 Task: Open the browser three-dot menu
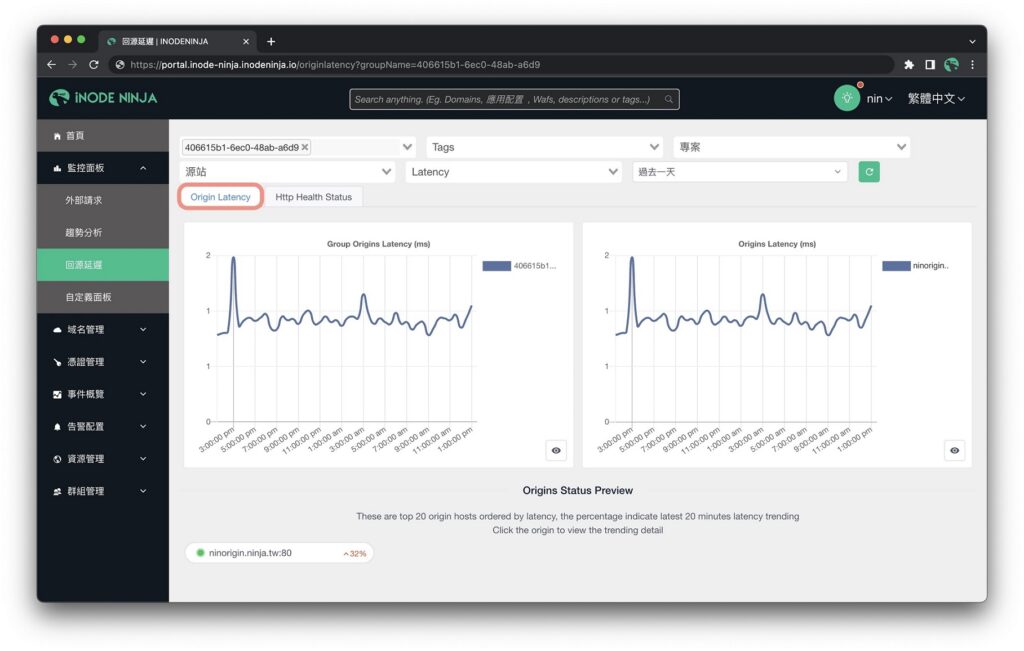pyautogui.click(x=972, y=65)
